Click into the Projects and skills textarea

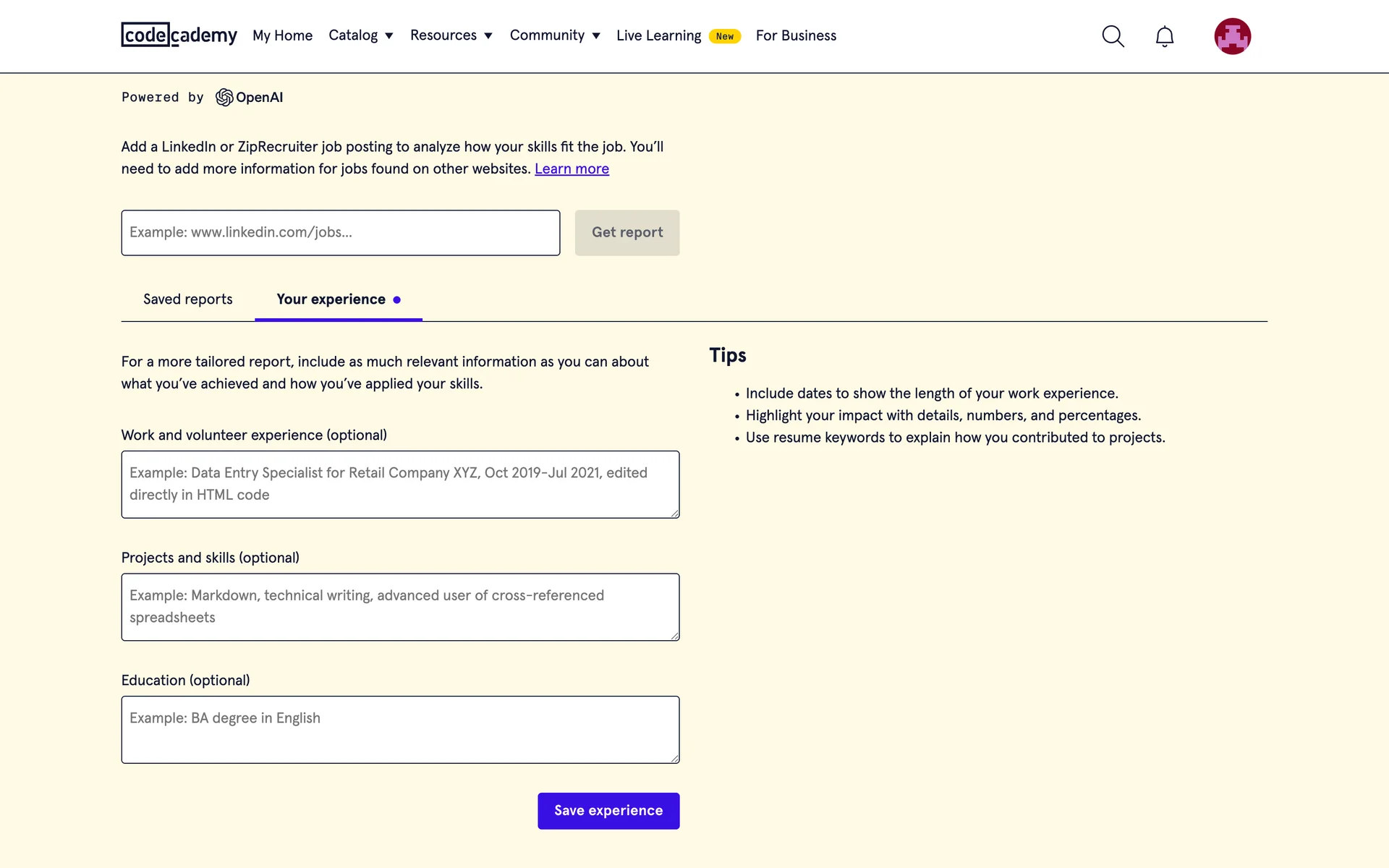pos(400,607)
